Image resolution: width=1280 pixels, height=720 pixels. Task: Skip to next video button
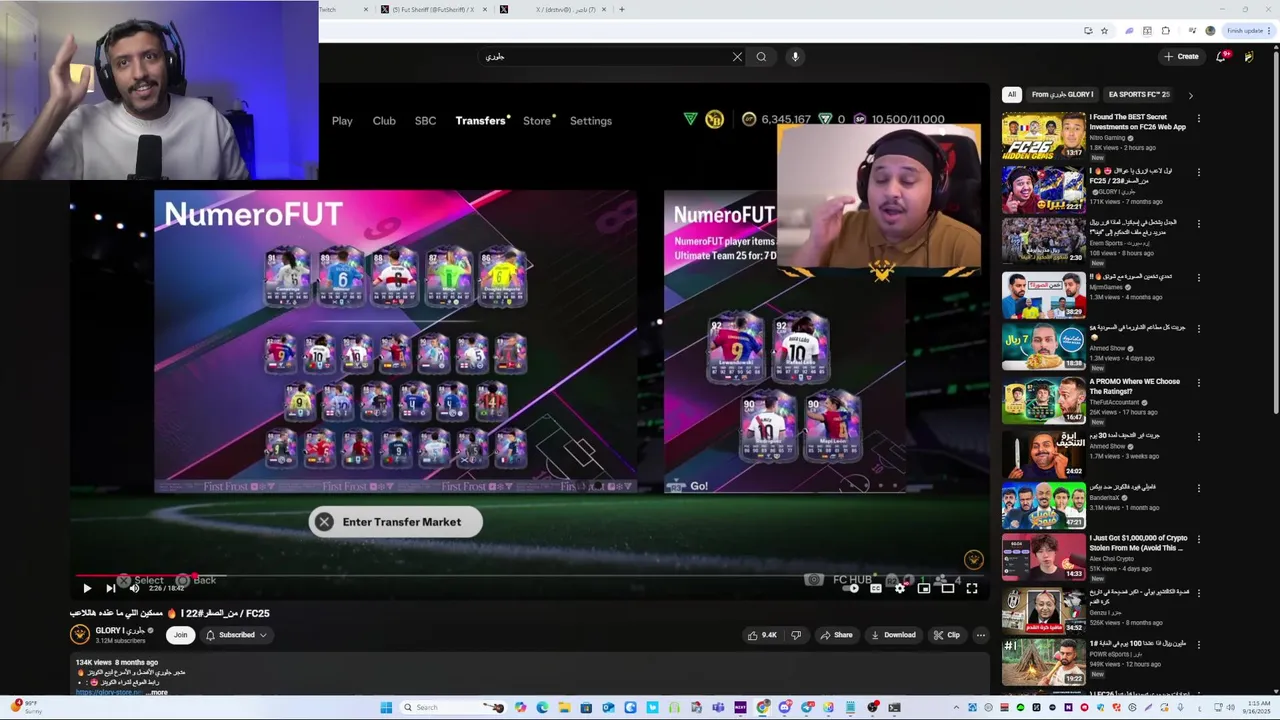(x=111, y=588)
